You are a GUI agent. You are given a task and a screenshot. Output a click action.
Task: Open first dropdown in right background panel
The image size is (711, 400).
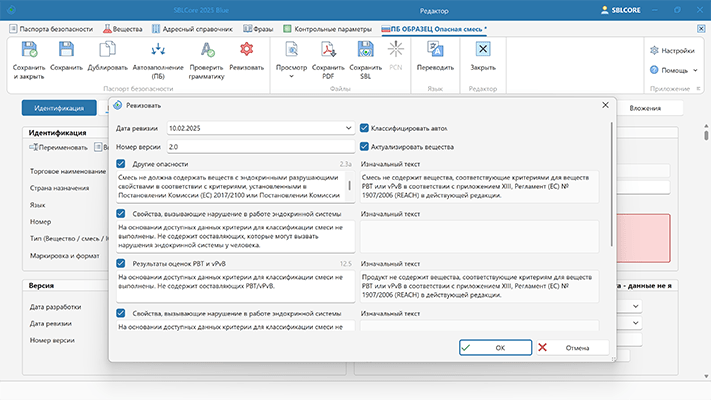point(636,306)
